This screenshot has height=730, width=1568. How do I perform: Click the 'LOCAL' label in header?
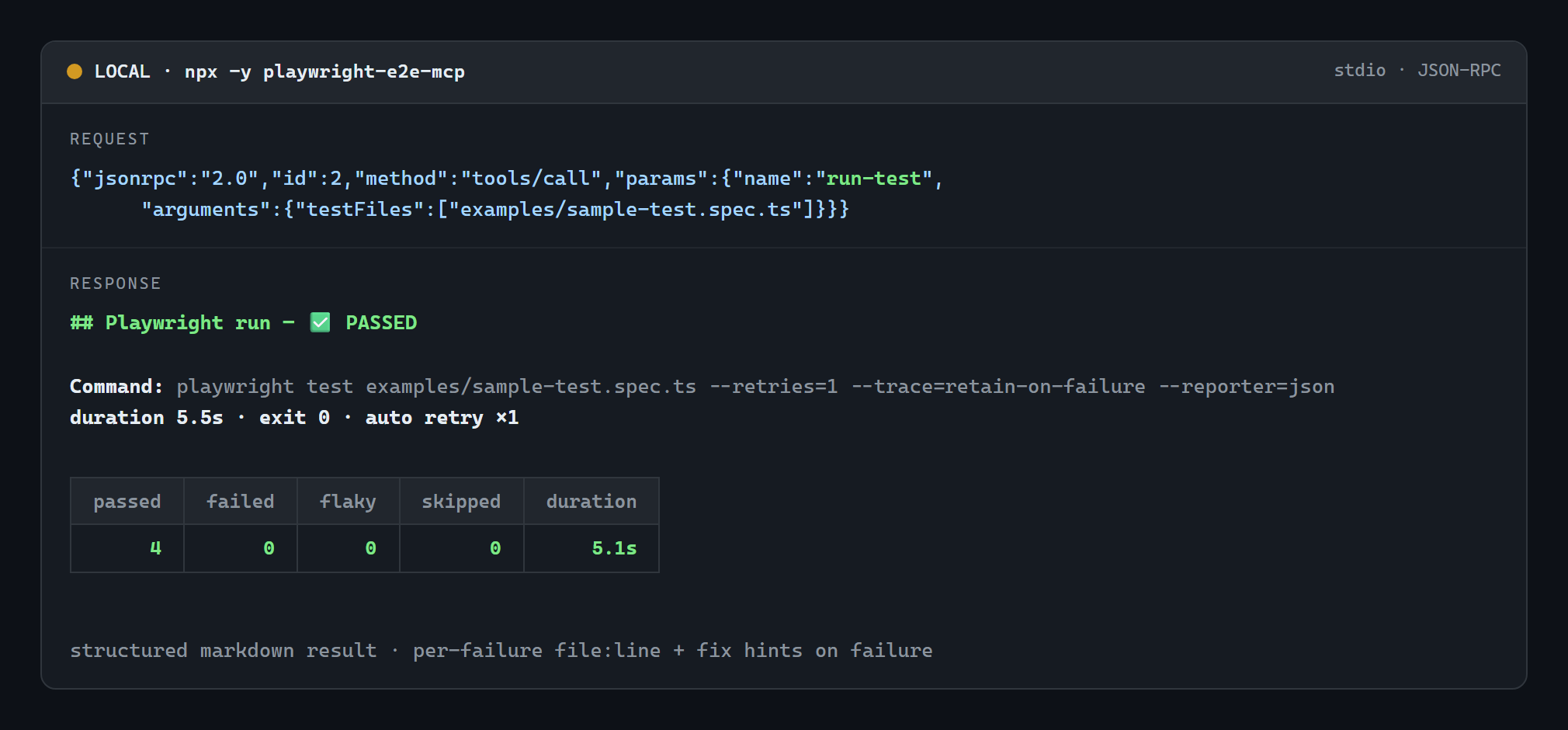pos(122,71)
